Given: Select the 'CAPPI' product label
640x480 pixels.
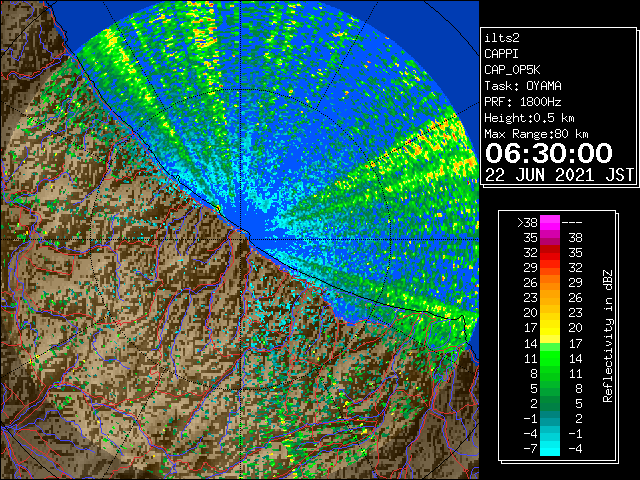Looking at the screenshot, I should point(501,54).
